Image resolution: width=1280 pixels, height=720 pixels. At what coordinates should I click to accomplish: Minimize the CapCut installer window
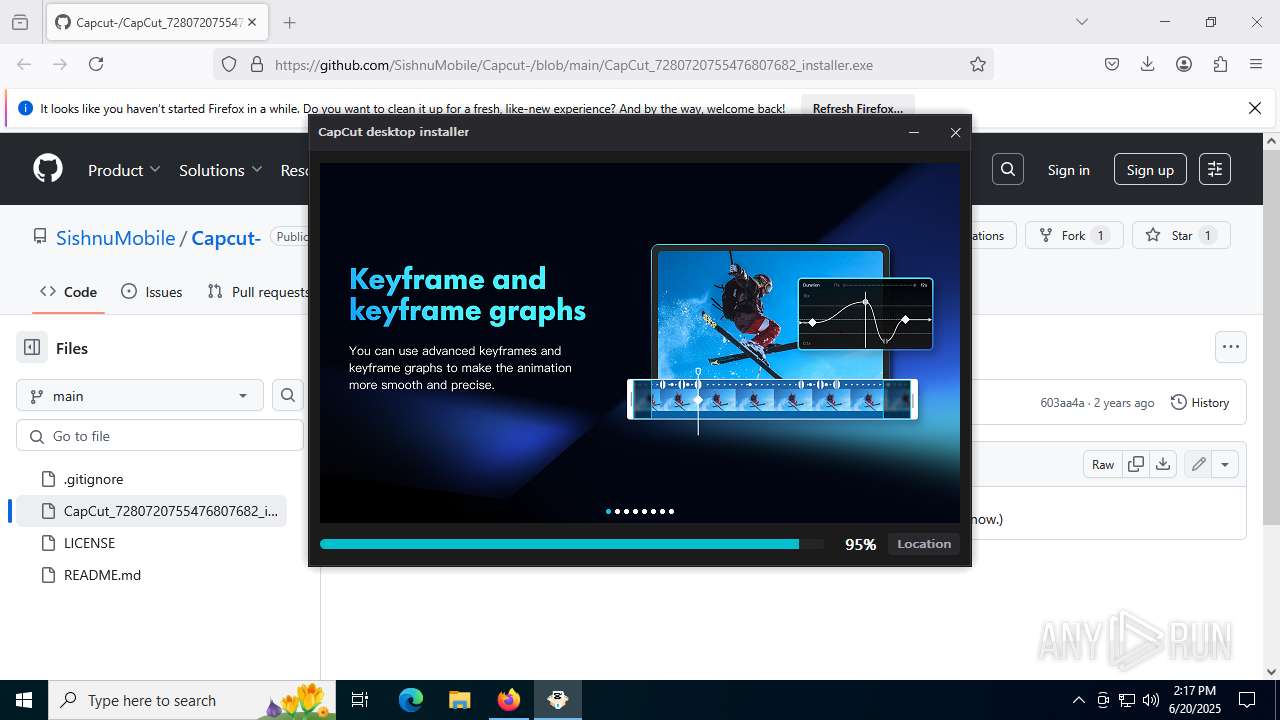click(x=914, y=132)
